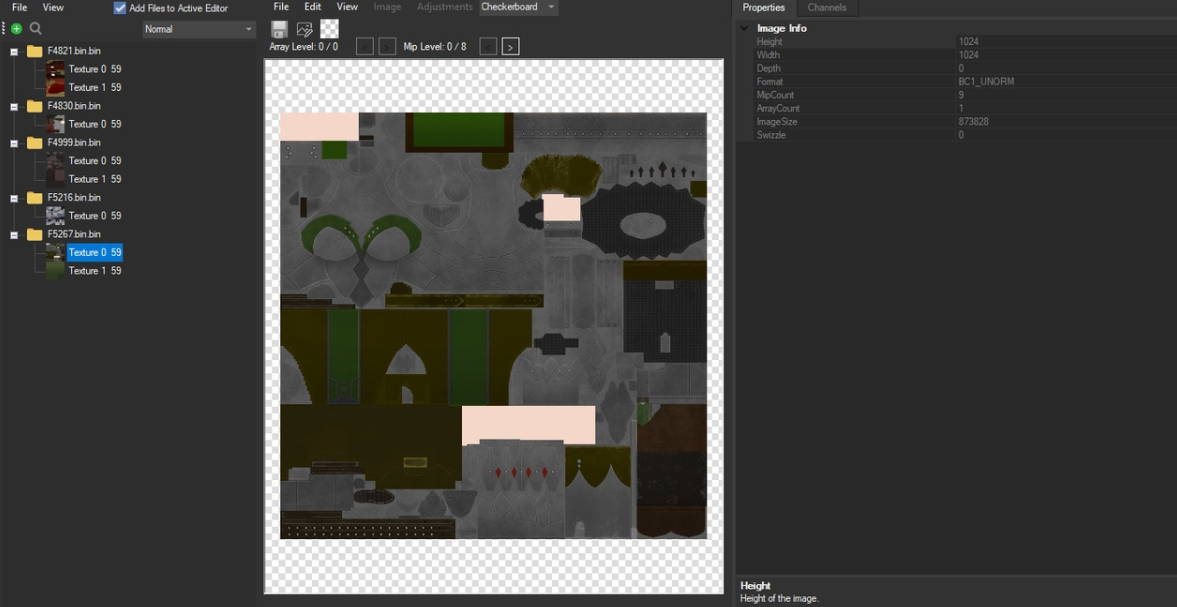1177x607 pixels.
Task: Click the F4821.bin.bin folder icon
Action: (x=35, y=51)
